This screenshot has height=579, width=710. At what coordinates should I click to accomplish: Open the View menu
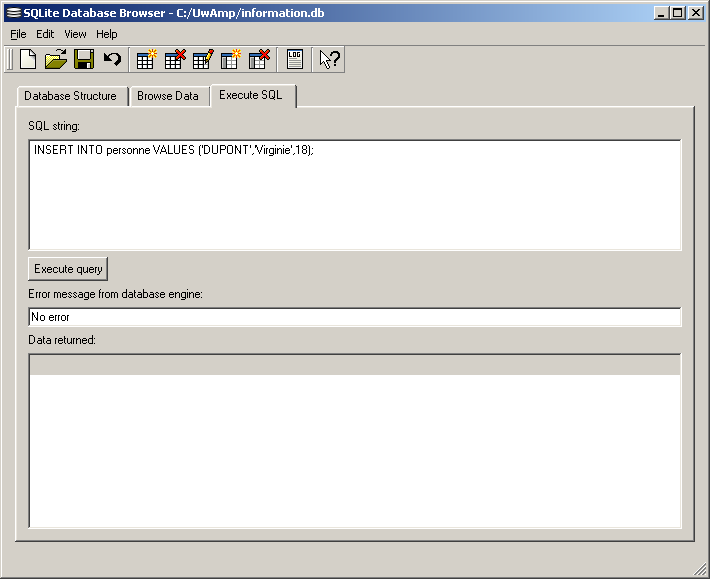pos(75,34)
